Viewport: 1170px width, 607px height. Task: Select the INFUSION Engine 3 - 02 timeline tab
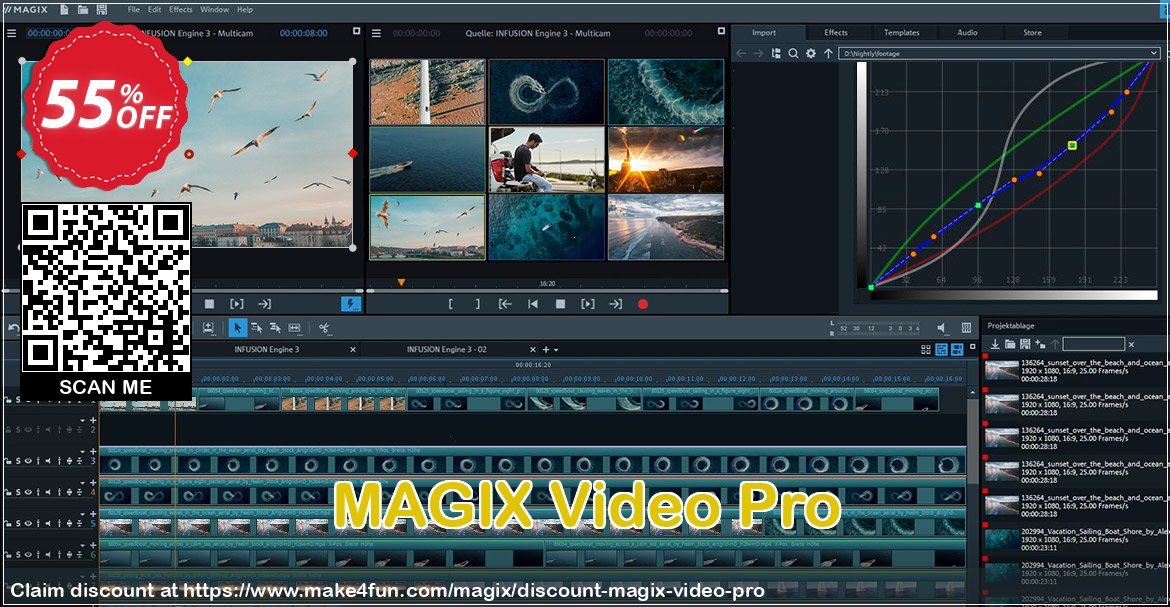point(446,349)
